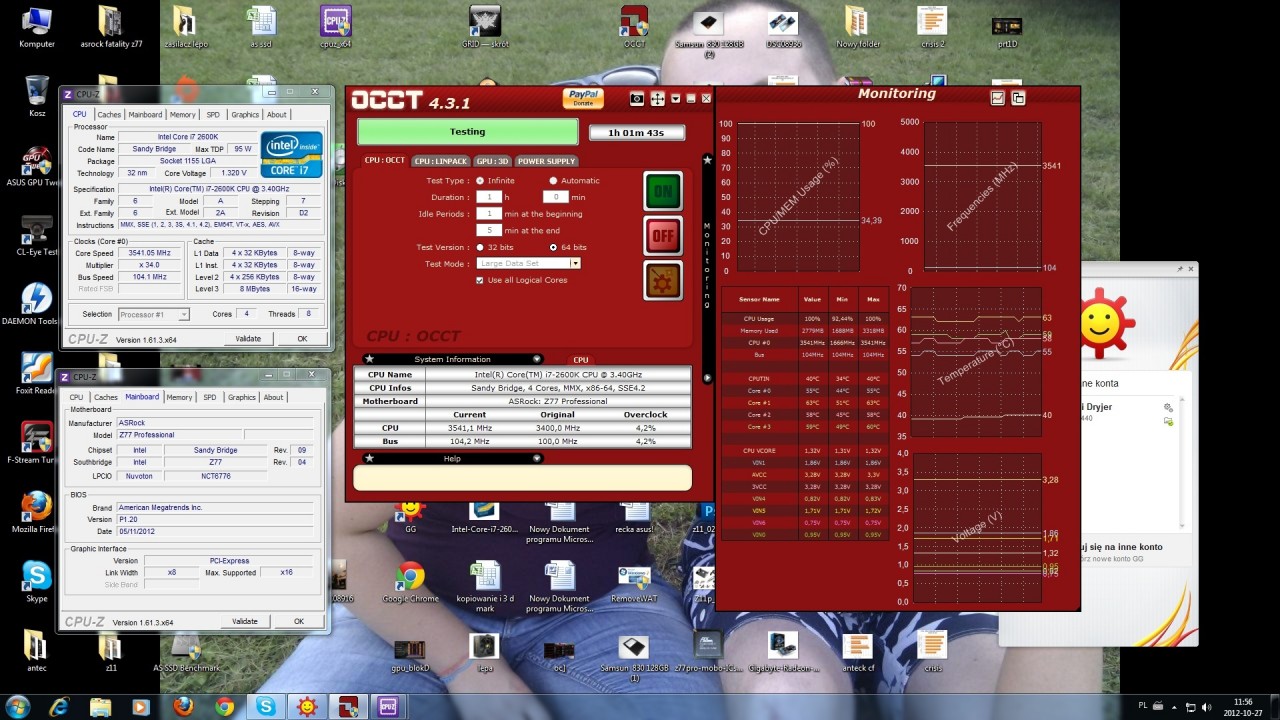Screen dimensions: 1280x720
Task: Open the OCCT title bar dropdown arrow
Action: click(676, 99)
